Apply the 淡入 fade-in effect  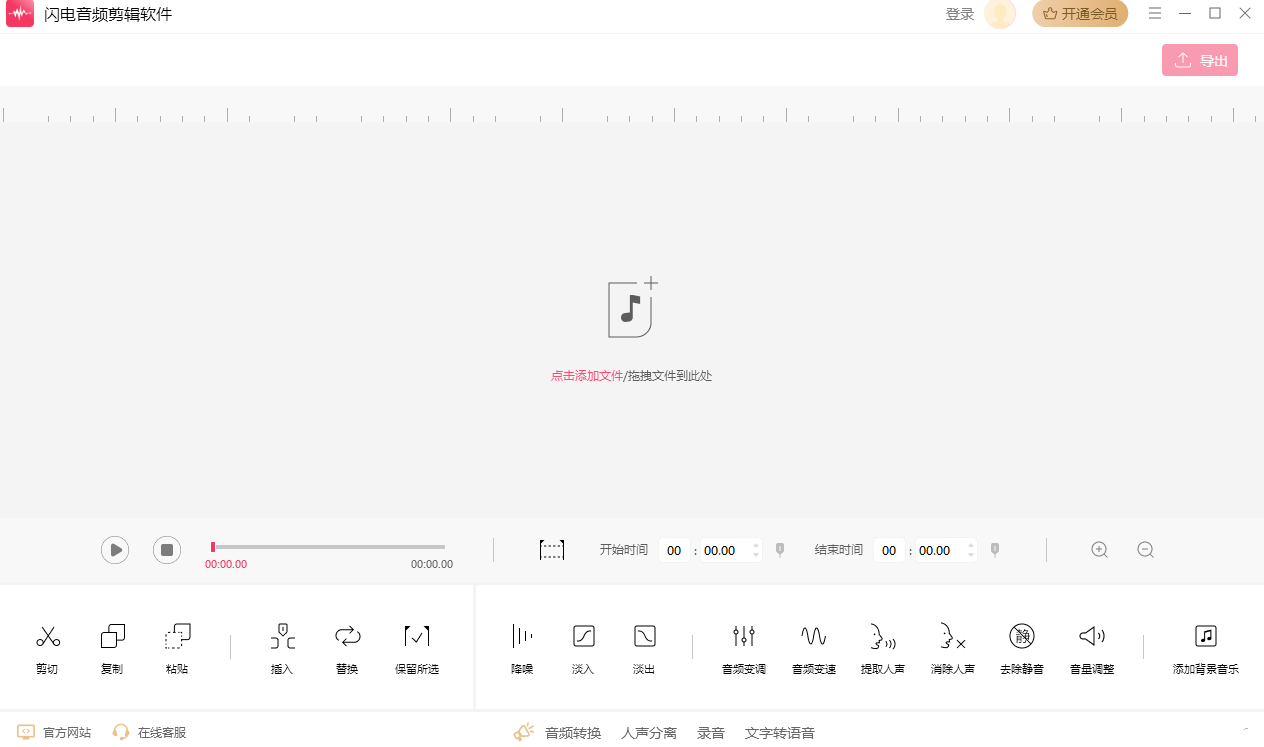[x=583, y=637]
